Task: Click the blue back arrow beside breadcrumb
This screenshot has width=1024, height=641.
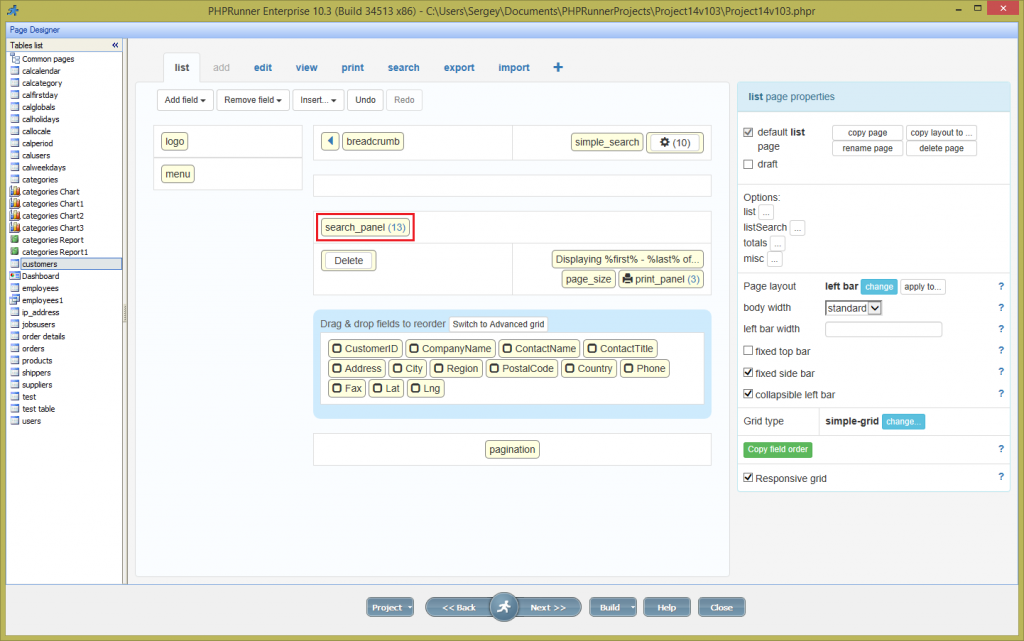Action: (330, 141)
